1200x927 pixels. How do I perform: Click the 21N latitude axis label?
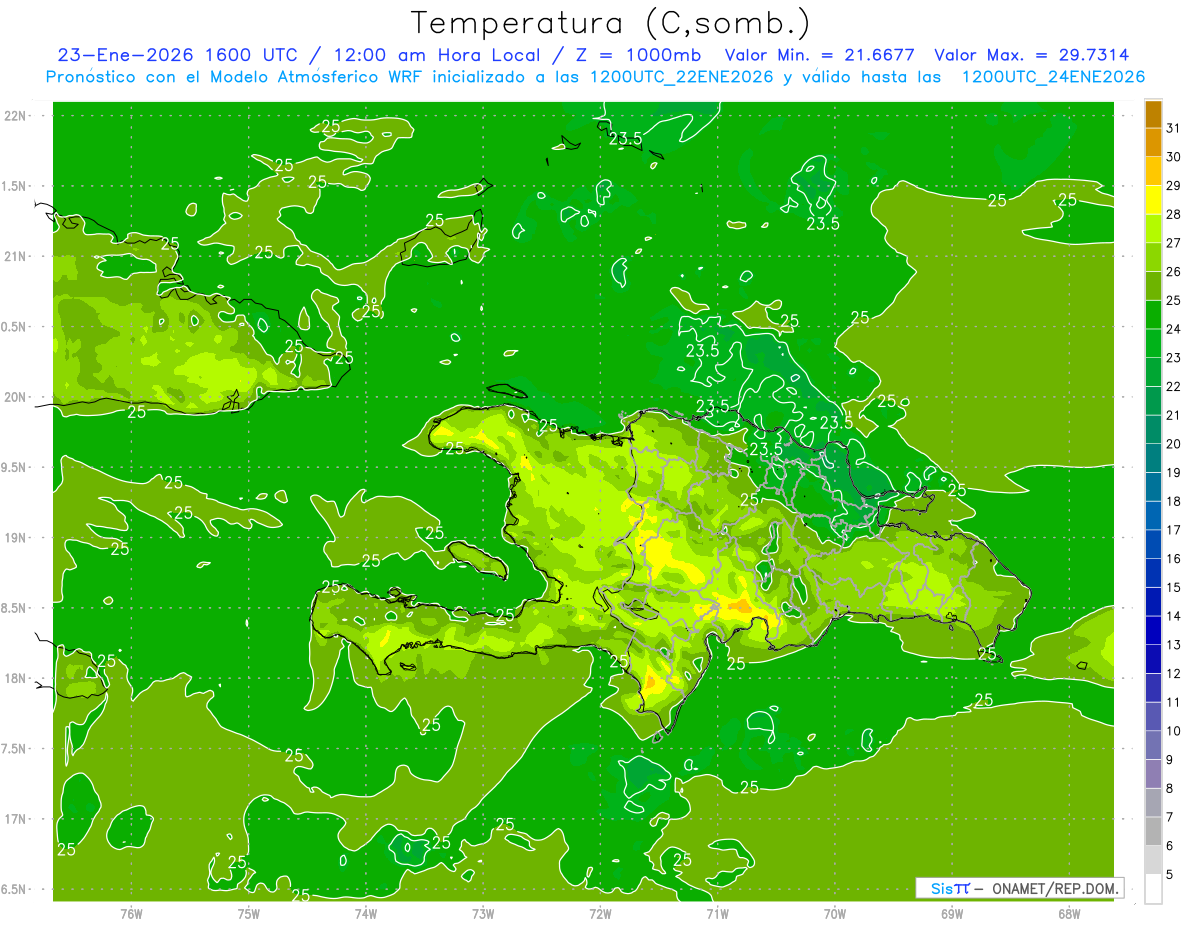tap(15, 256)
